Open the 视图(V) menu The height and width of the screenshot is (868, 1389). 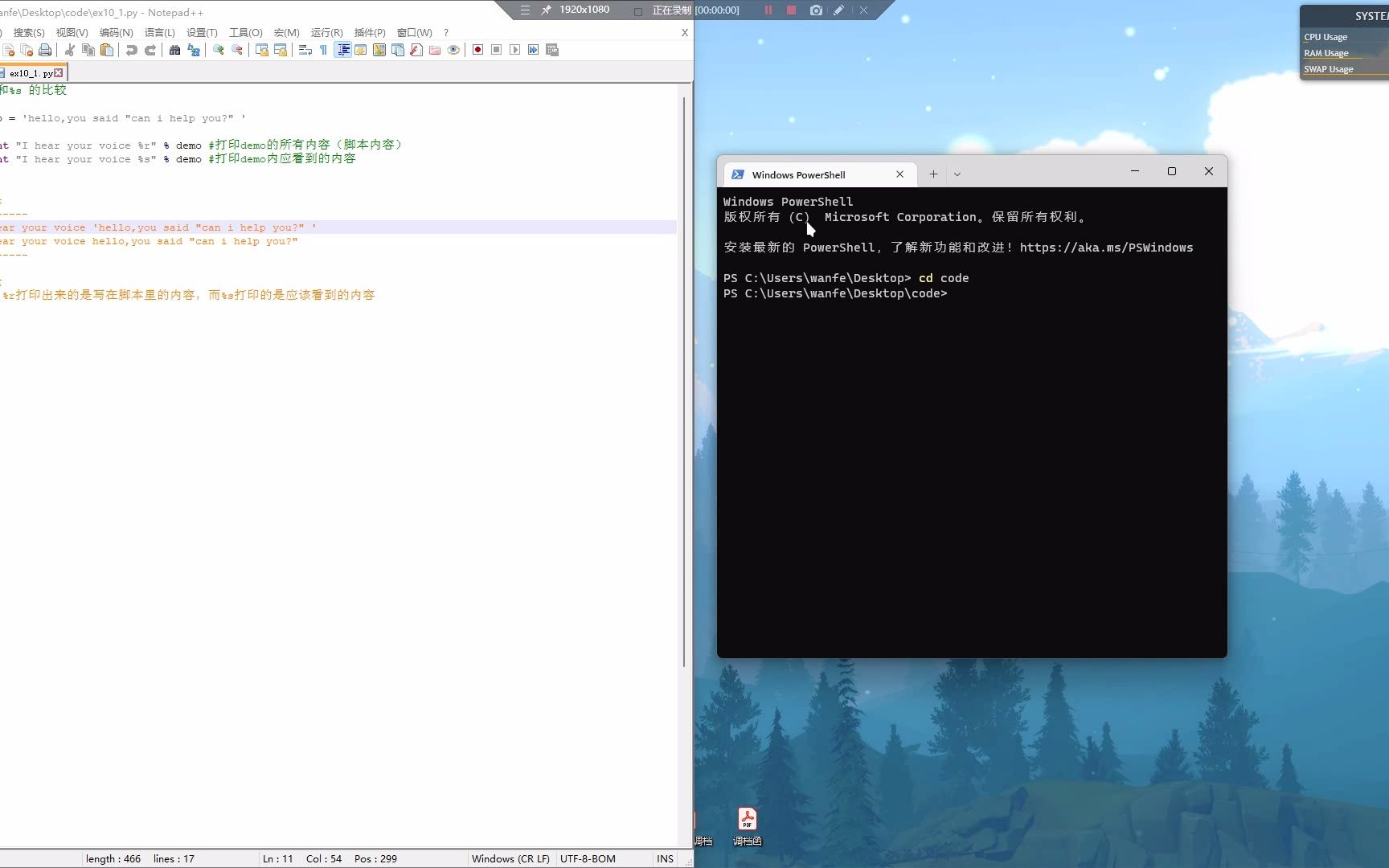(72, 33)
